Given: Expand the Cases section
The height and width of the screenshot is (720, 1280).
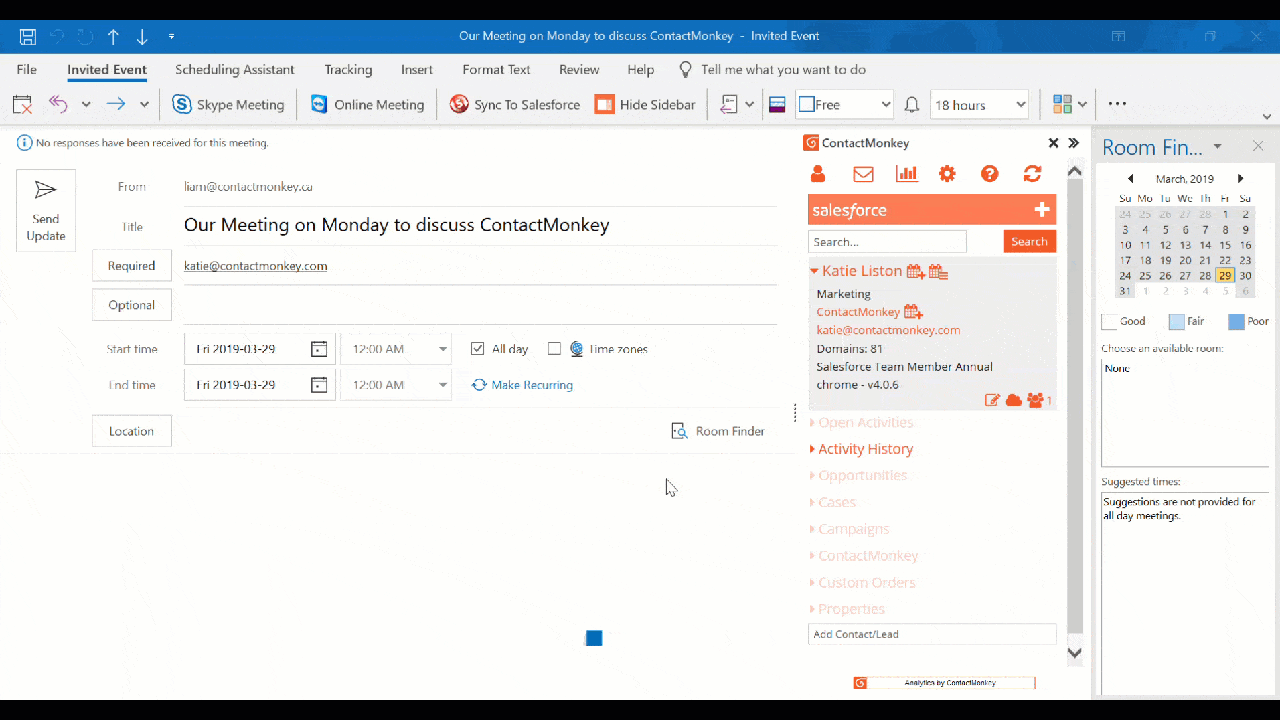Looking at the screenshot, I should click(832, 502).
